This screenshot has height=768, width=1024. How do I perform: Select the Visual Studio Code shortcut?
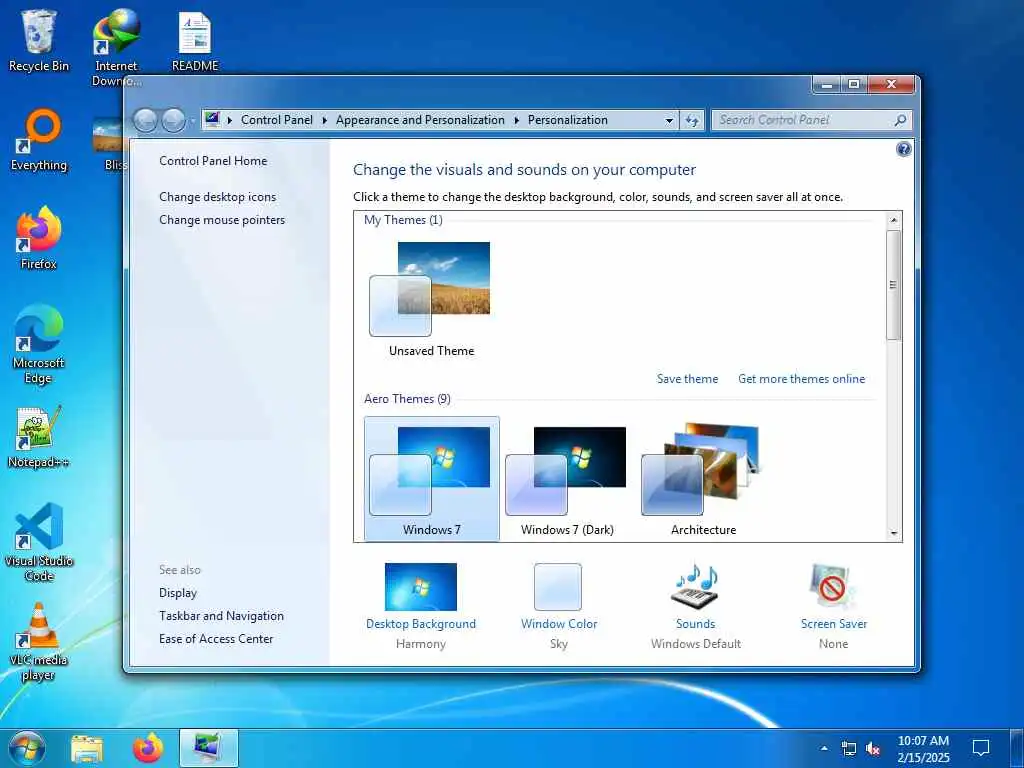[x=39, y=543]
